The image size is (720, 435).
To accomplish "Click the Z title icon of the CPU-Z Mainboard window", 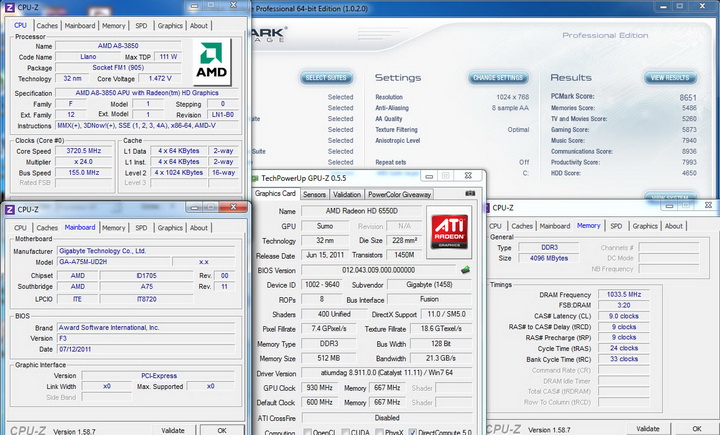I will tap(10, 209).
